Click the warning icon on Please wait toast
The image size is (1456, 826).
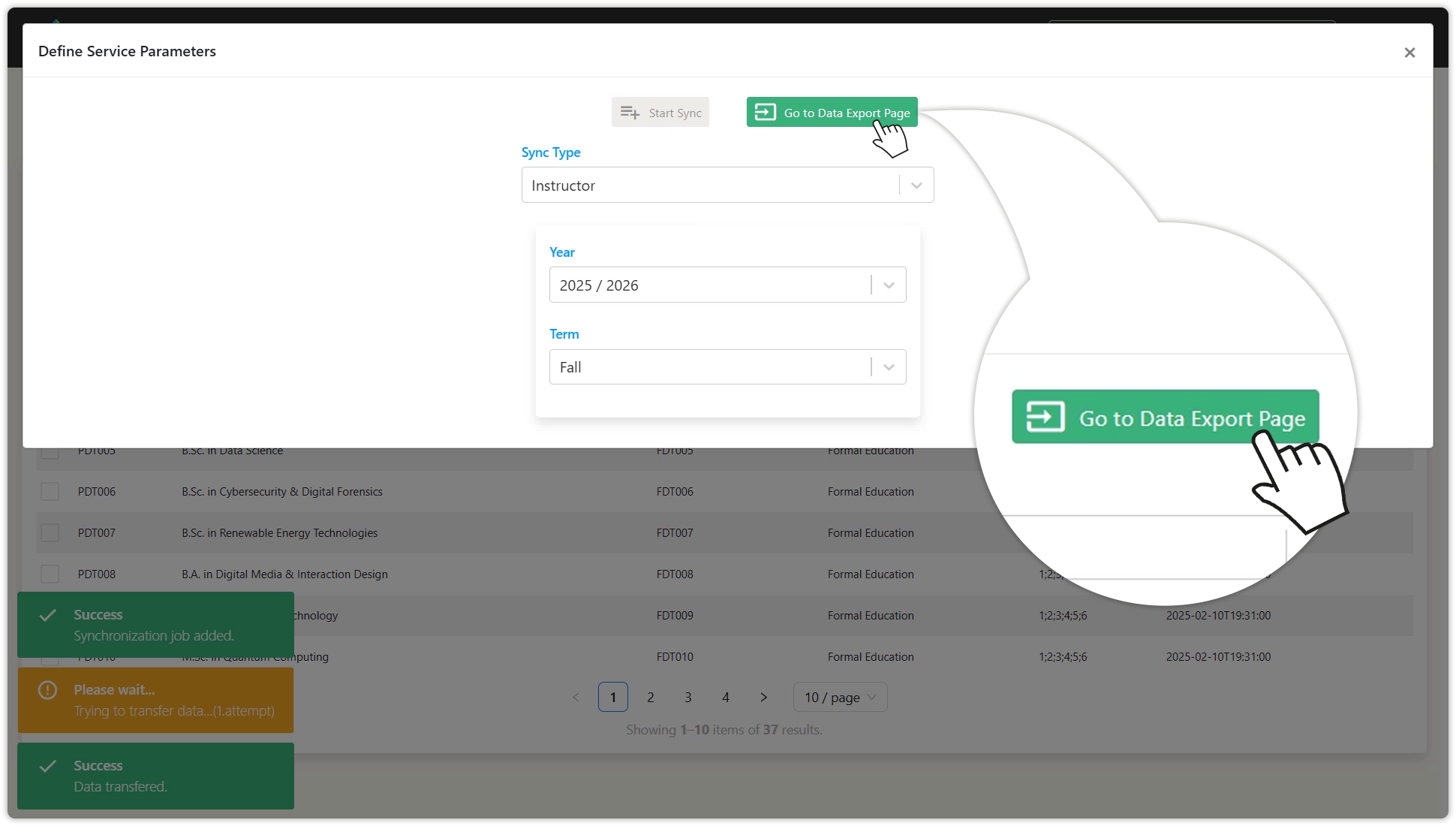47,690
